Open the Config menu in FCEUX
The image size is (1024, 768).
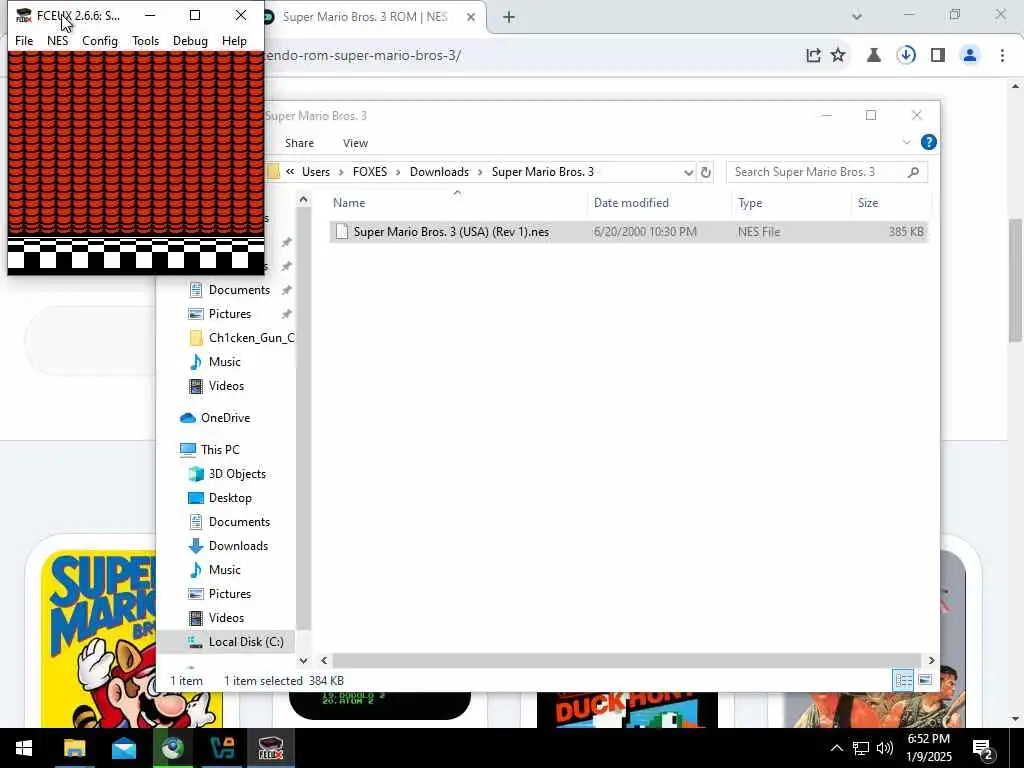pyautogui.click(x=100, y=40)
